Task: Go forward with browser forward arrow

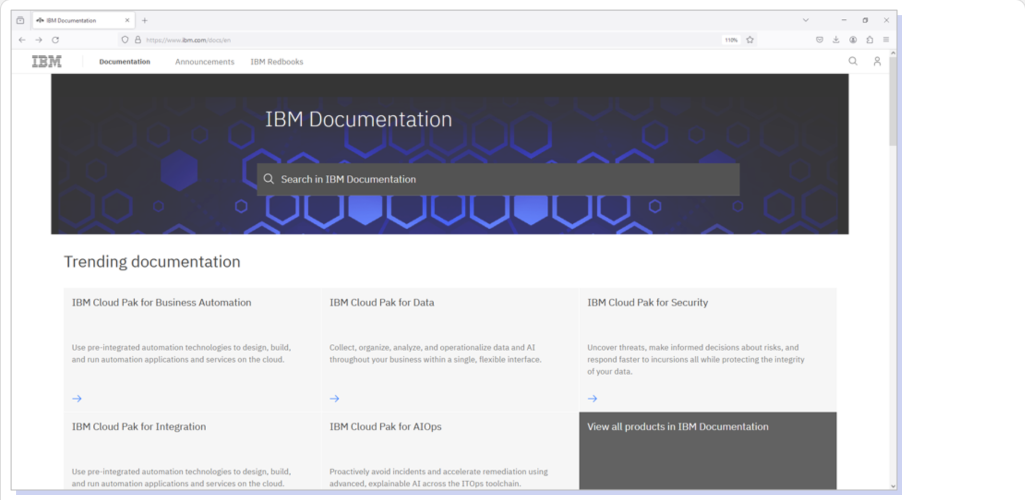Action: [39, 40]
